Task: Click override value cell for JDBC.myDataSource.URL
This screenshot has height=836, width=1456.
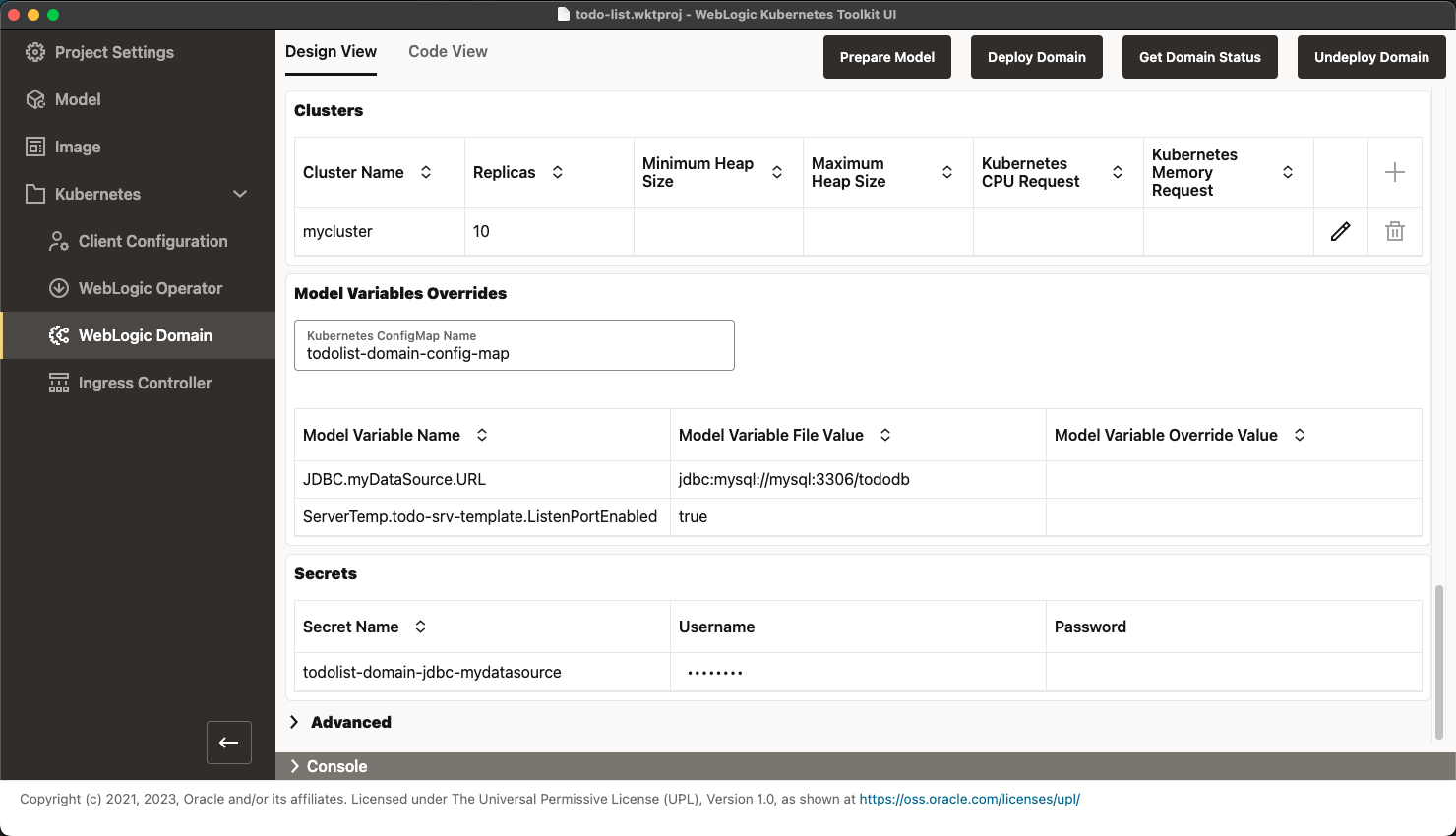Action: coord(1234,480)
